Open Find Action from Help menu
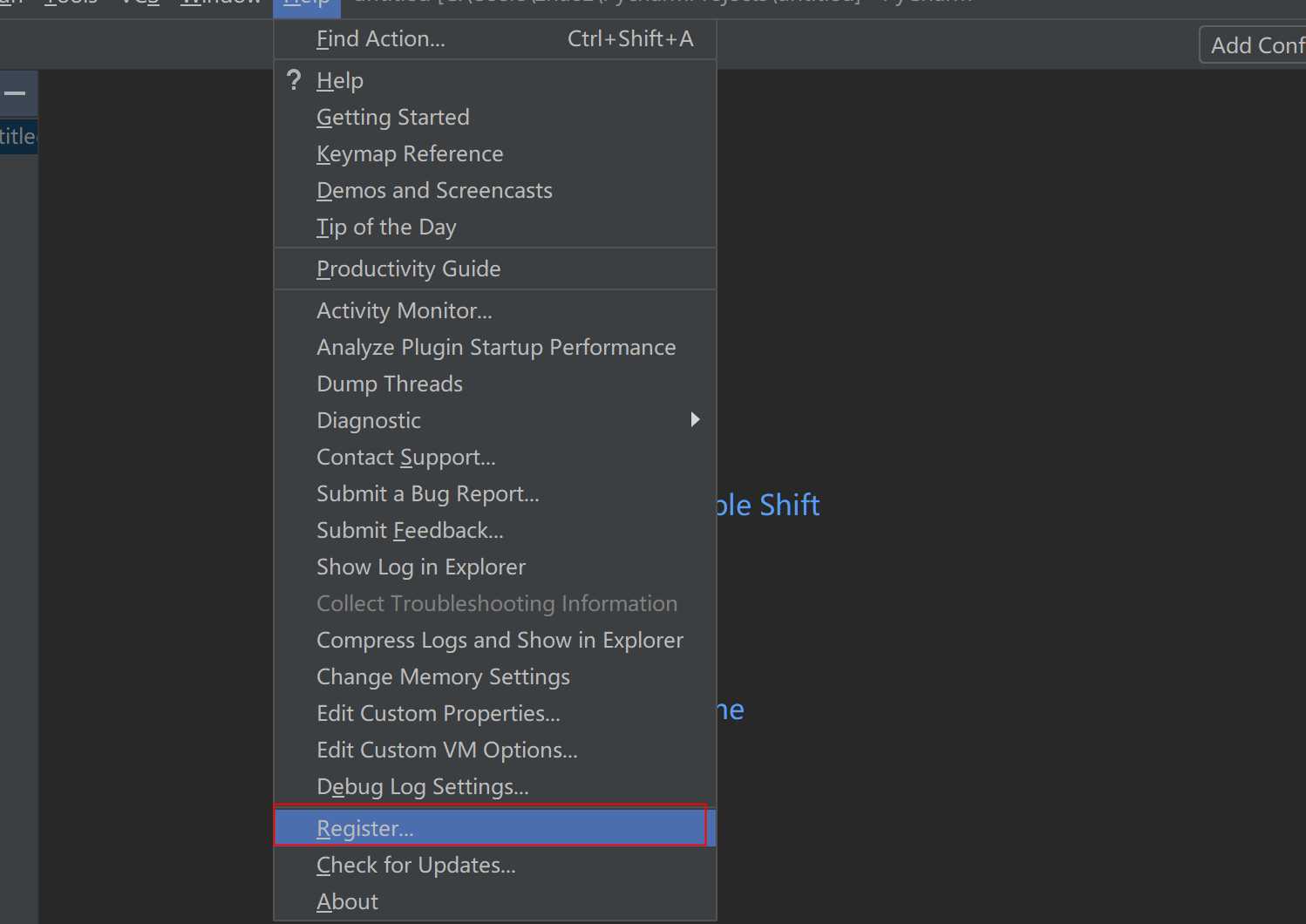This screenshot has width=1306, height=924. 381,39
